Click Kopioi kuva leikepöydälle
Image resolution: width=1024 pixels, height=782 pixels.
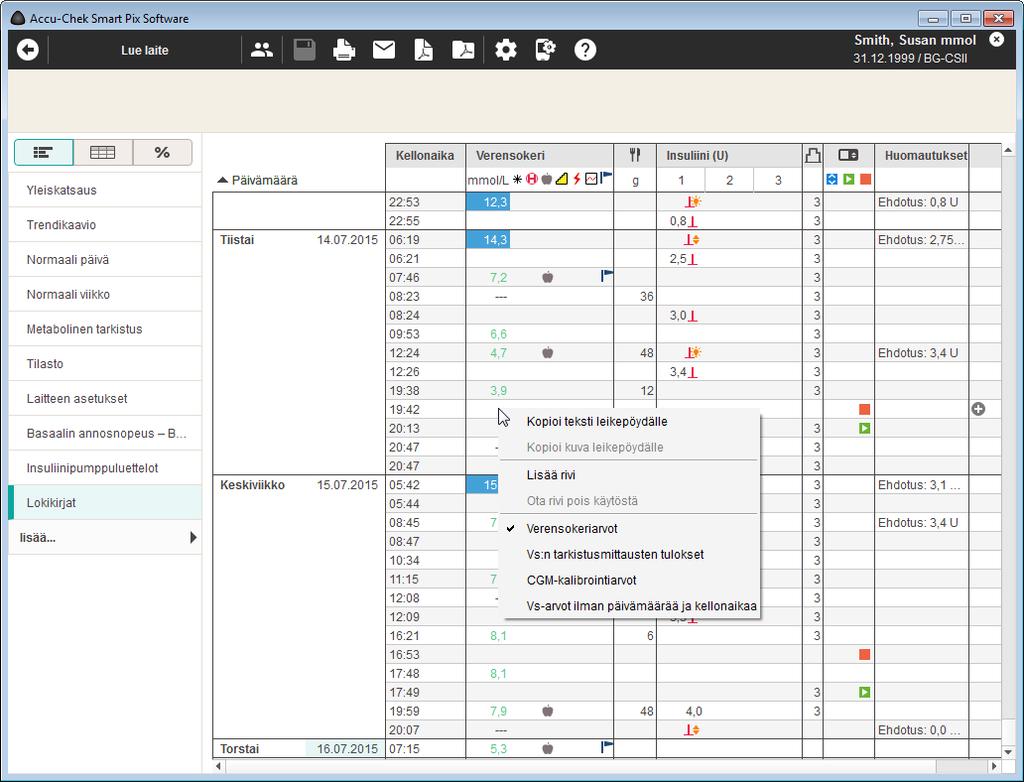pos(630,448)
